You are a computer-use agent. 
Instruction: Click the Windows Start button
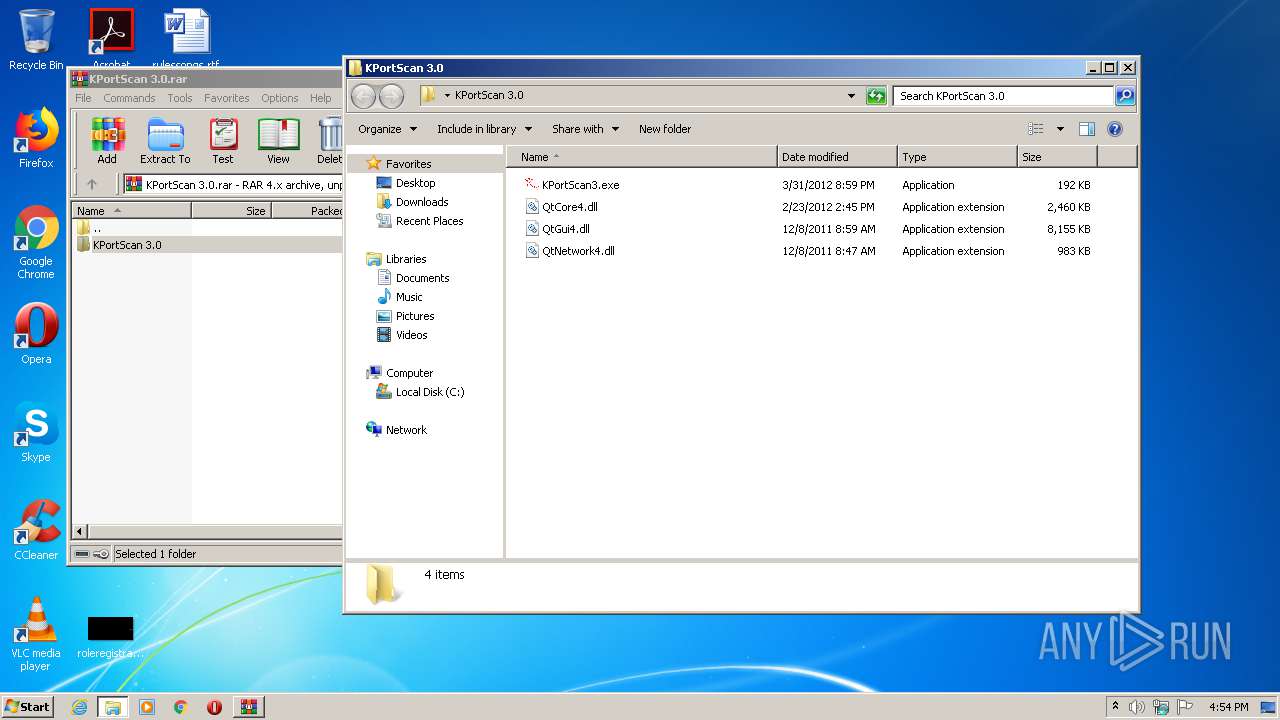click(27, 706)
